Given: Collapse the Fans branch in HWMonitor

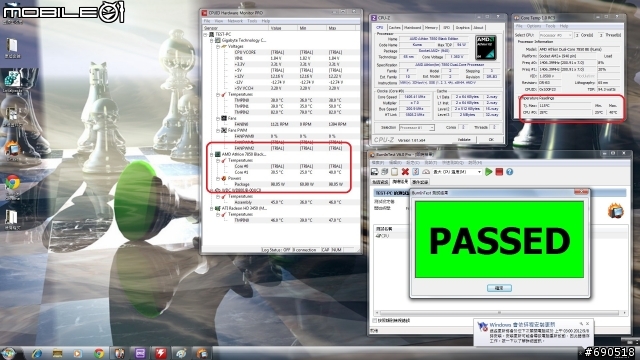Looking at the screenshot, I should coord(218,118).
